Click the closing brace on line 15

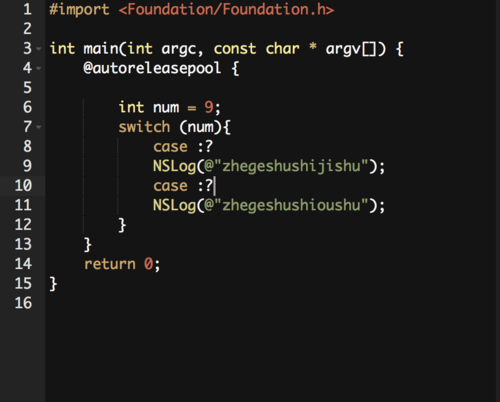coord(53,284)
